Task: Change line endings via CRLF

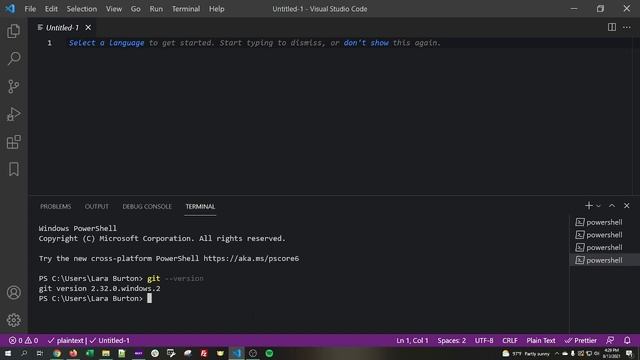Action: 510,340
